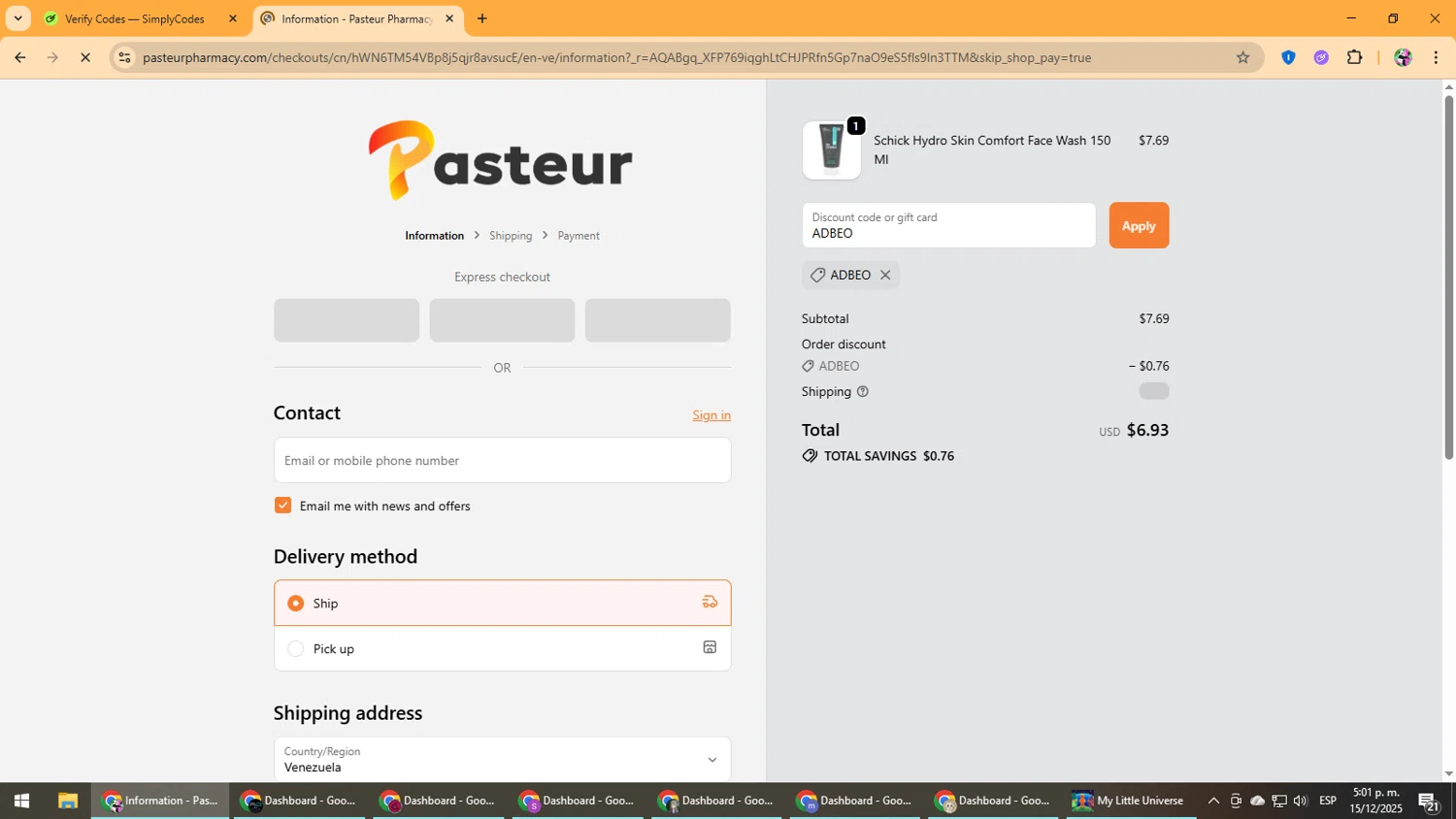Click the page vertical scrollbar thumb
The height and width of the screenshot is (819, 1456).
[x=1448, y=277]
